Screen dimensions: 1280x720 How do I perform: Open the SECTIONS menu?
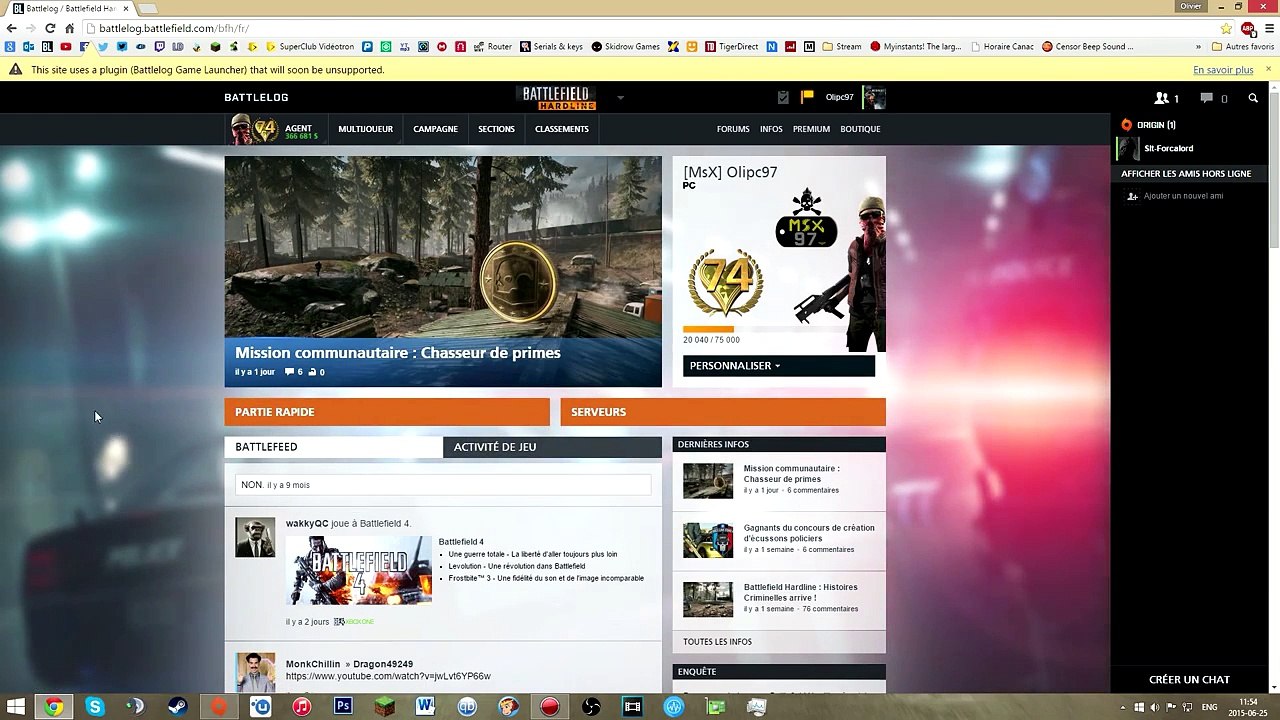click(496, 129)
